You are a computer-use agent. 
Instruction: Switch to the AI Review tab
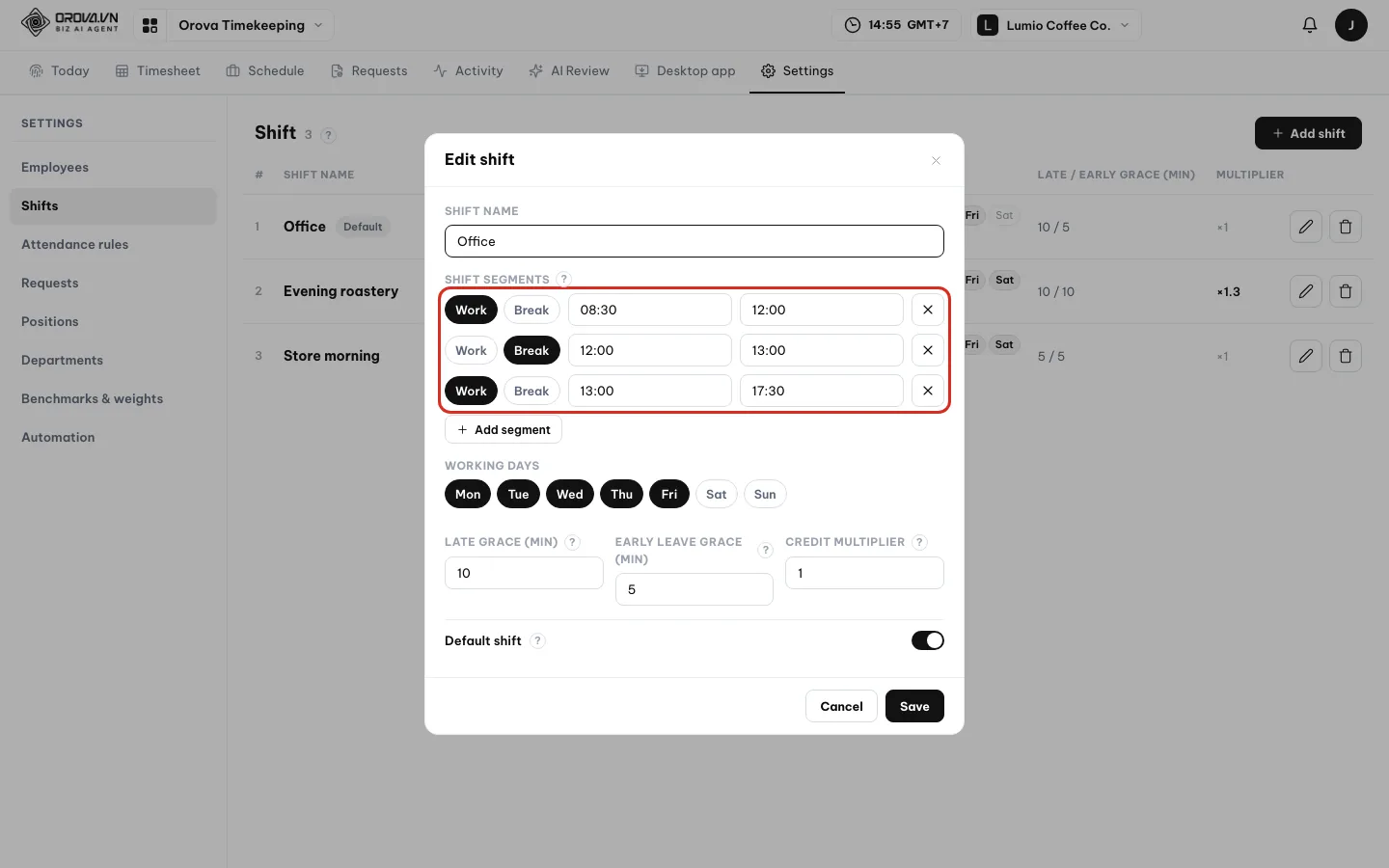click(569, 70)
